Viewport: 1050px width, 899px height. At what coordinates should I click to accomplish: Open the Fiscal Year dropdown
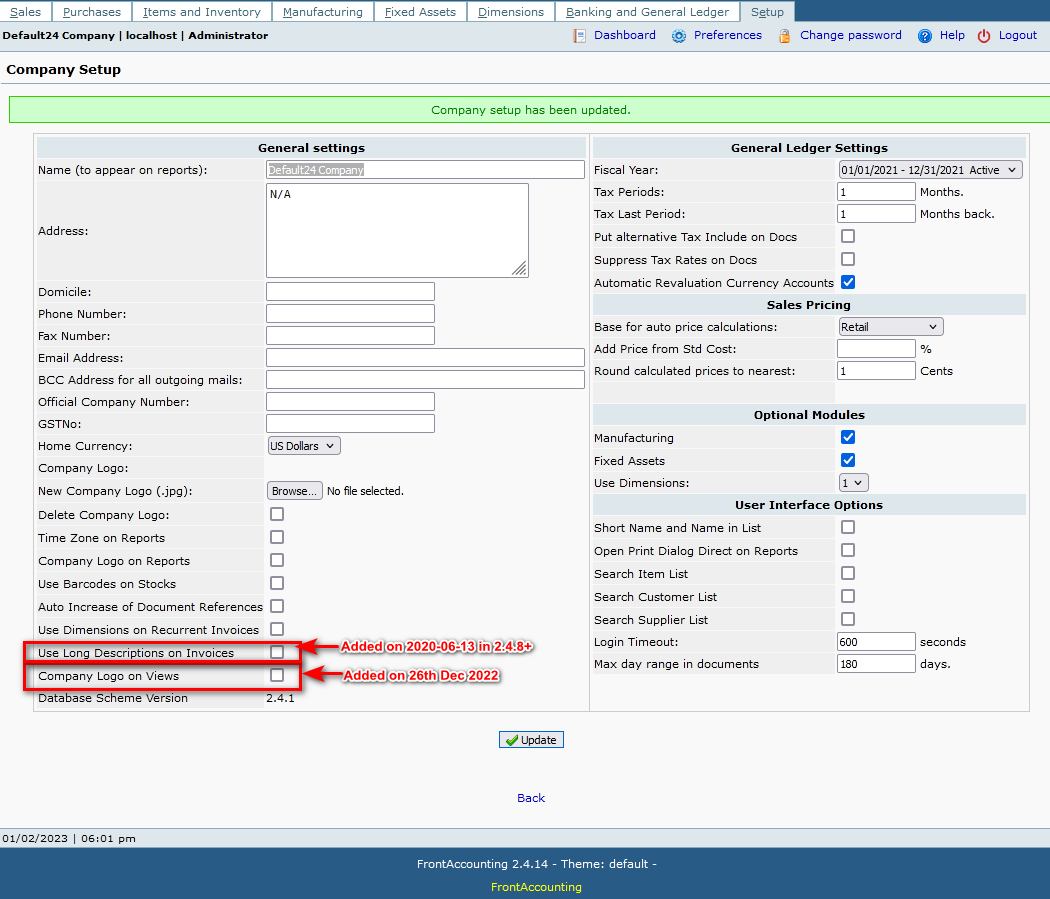coord(930,170)
